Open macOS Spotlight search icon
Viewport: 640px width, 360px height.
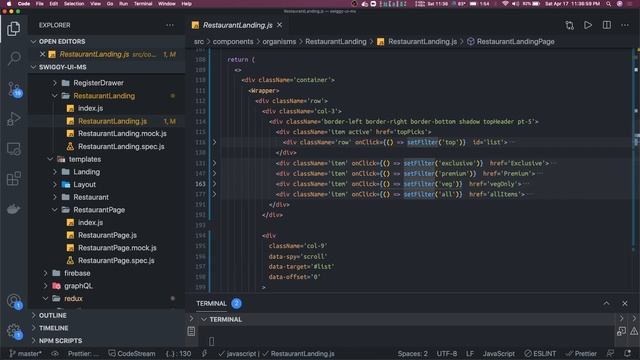tap(609, 4)
